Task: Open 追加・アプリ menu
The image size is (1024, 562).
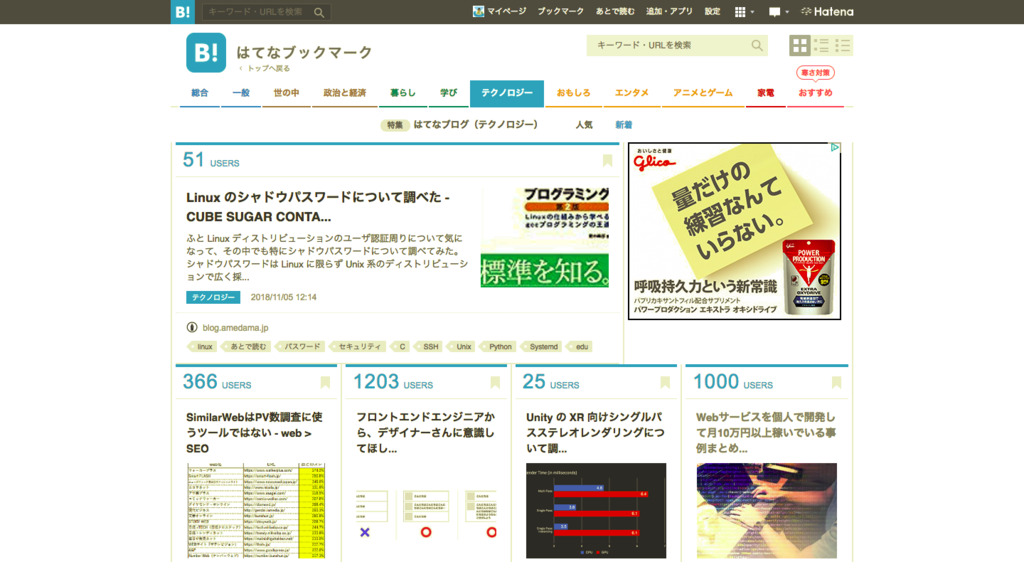Action: point(669,11)
